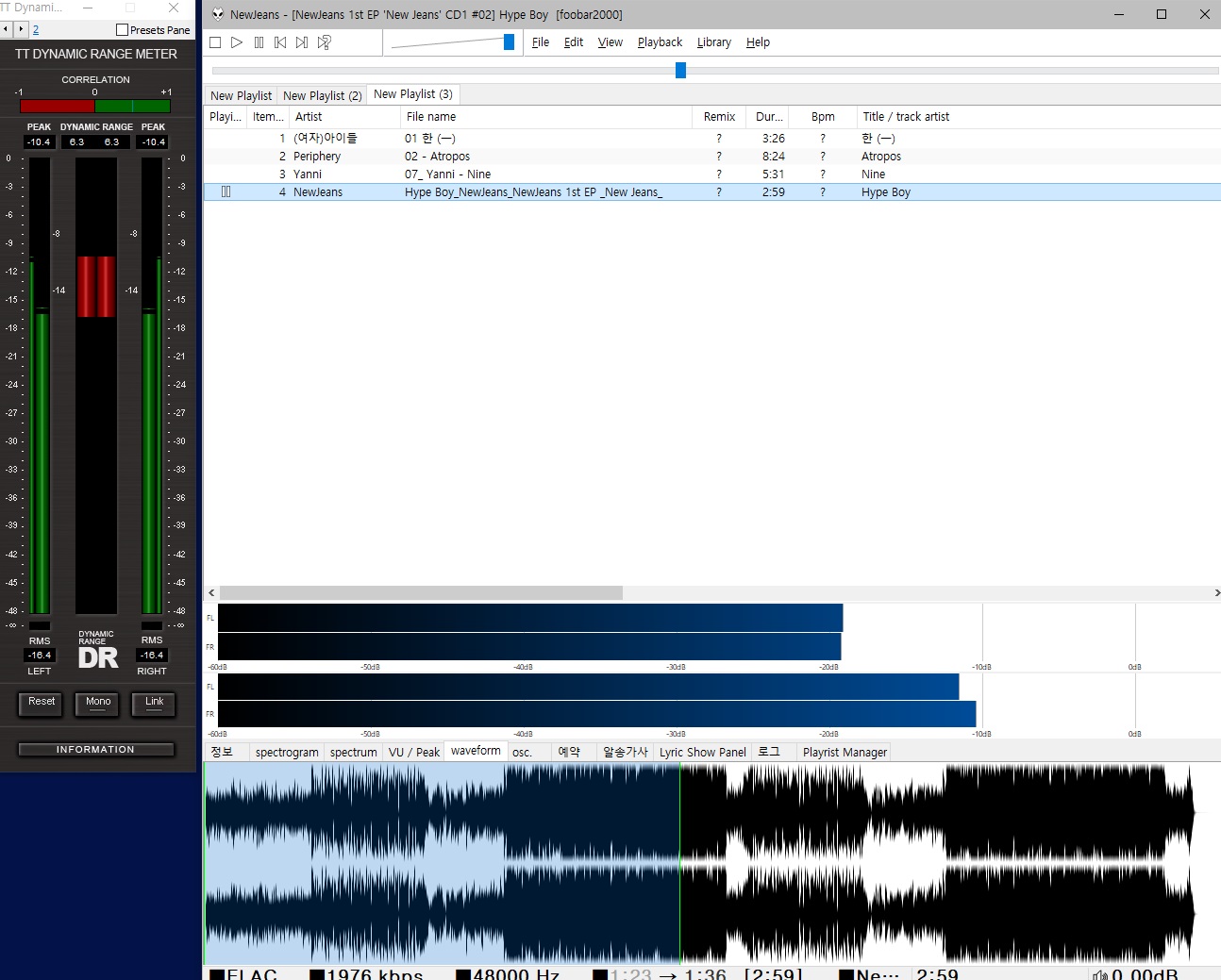Open the View menu
This screenshot has width=1221, height=980.
pyautogui.click(x=610, y=42)
